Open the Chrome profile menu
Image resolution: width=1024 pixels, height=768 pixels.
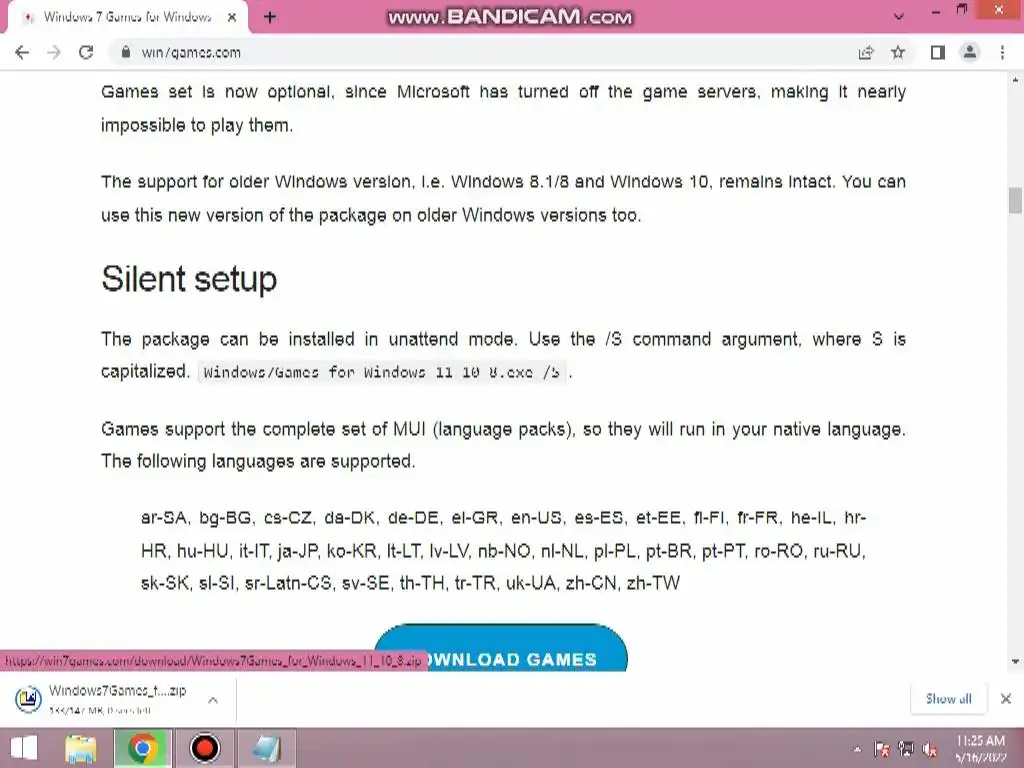point(970,52)
